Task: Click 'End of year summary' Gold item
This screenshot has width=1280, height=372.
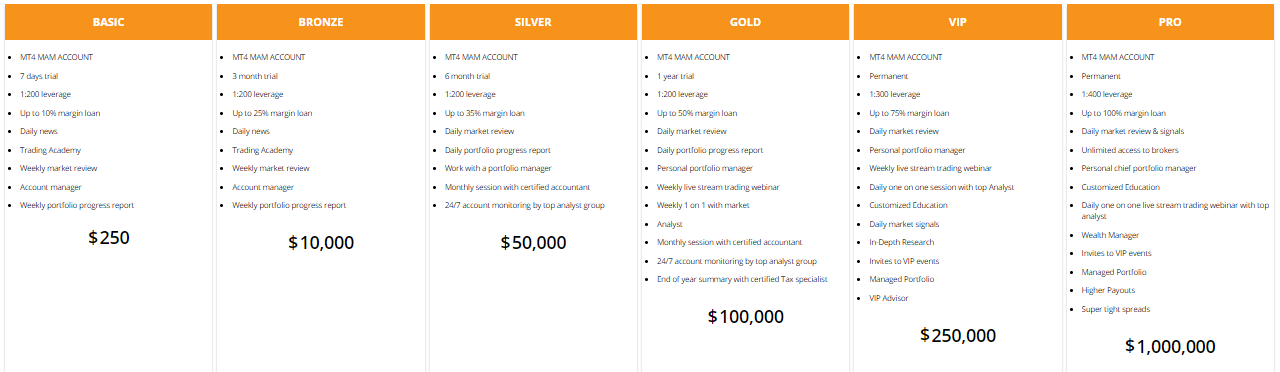Action: [x=742, y=279]
